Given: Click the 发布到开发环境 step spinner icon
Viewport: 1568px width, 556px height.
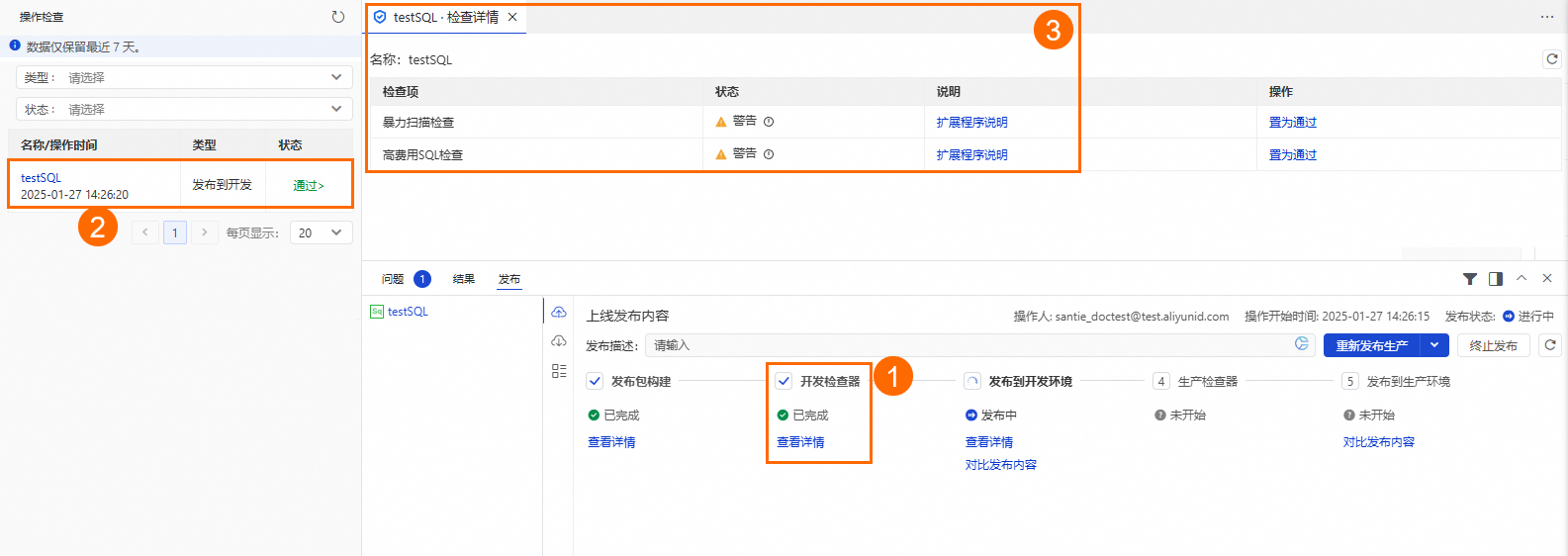Looking at the screenshot, I should (972, 381).
